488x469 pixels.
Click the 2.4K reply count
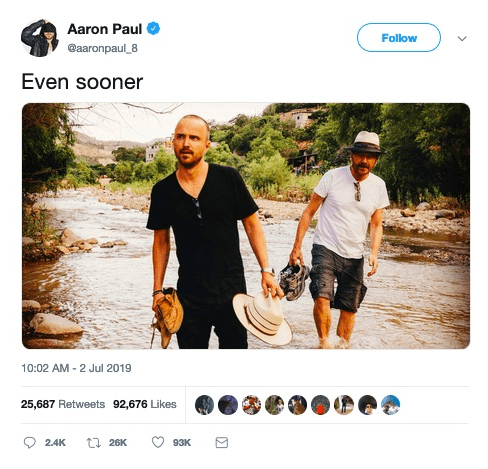click(55, 443)
